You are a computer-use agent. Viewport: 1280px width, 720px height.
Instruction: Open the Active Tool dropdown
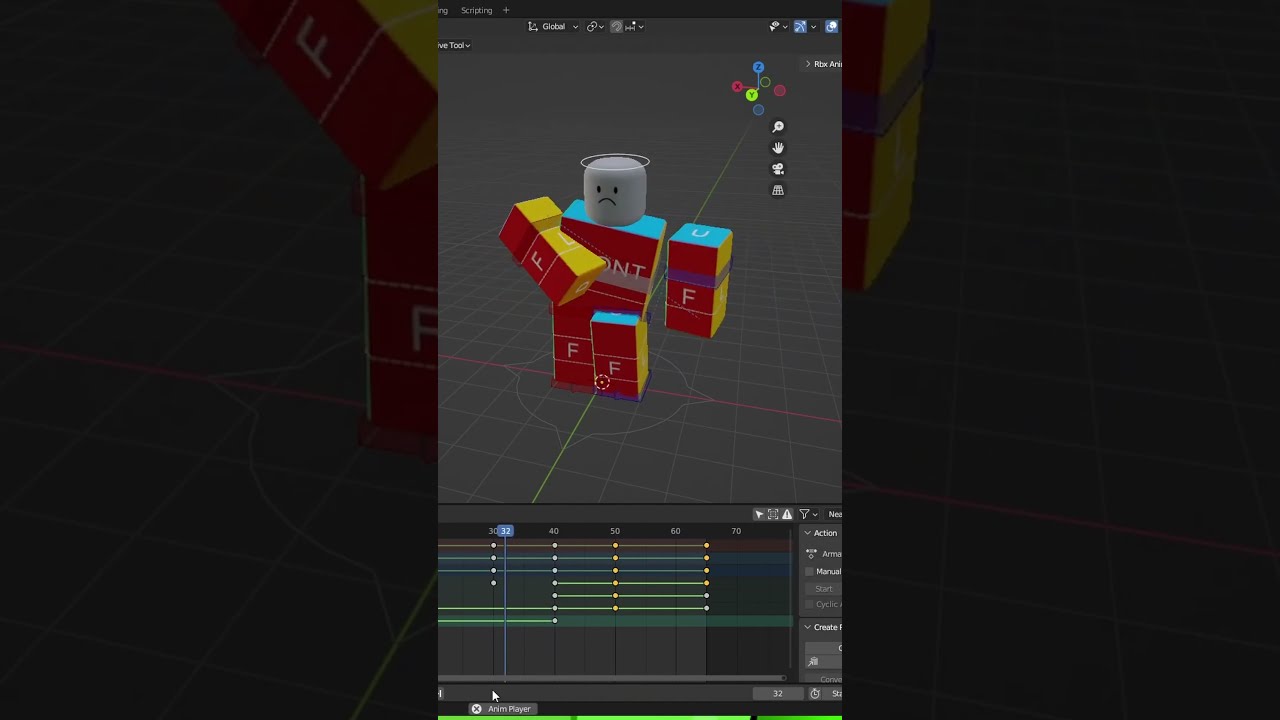454,45
